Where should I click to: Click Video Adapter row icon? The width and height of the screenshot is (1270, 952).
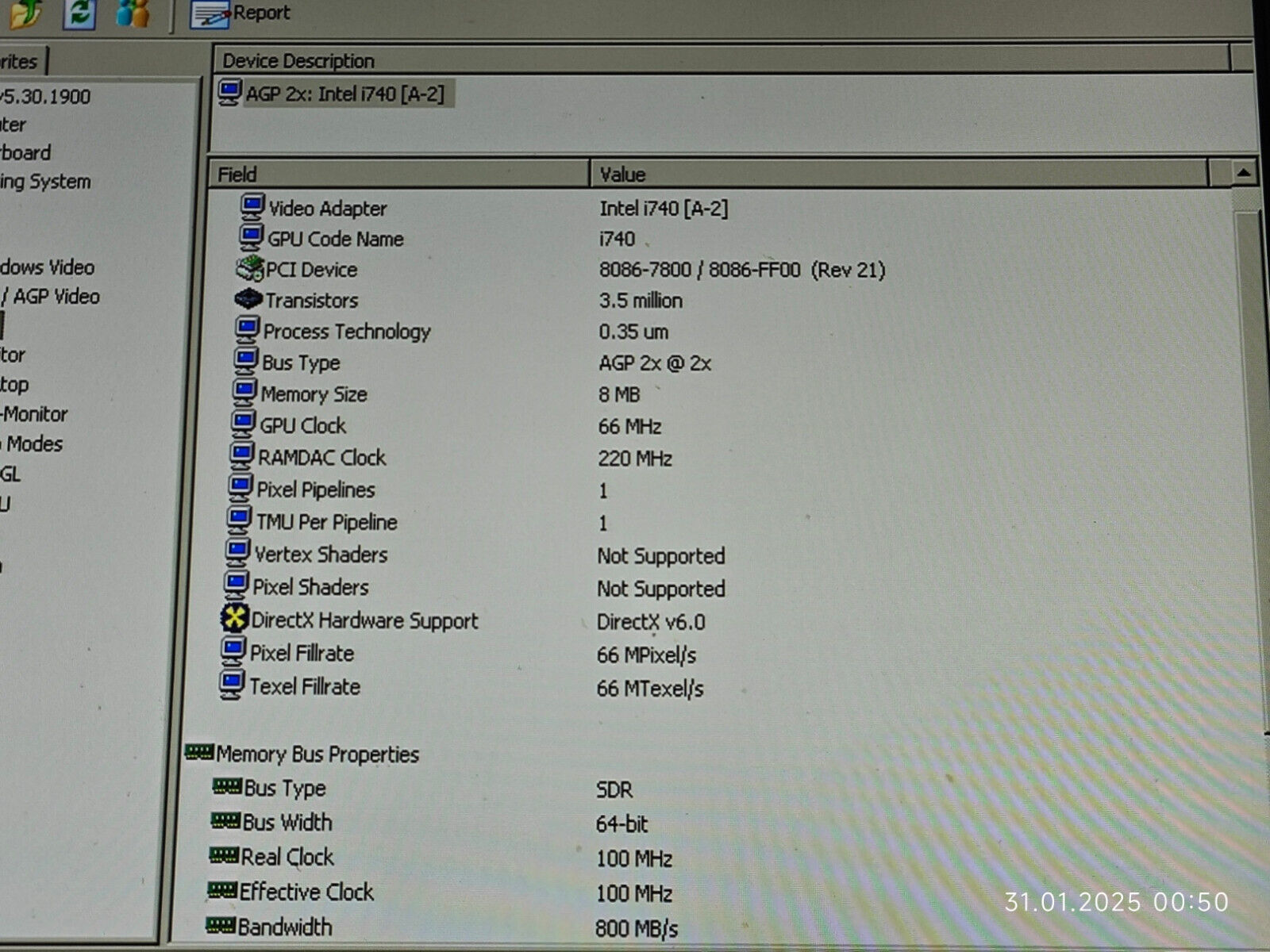[252, 207]
